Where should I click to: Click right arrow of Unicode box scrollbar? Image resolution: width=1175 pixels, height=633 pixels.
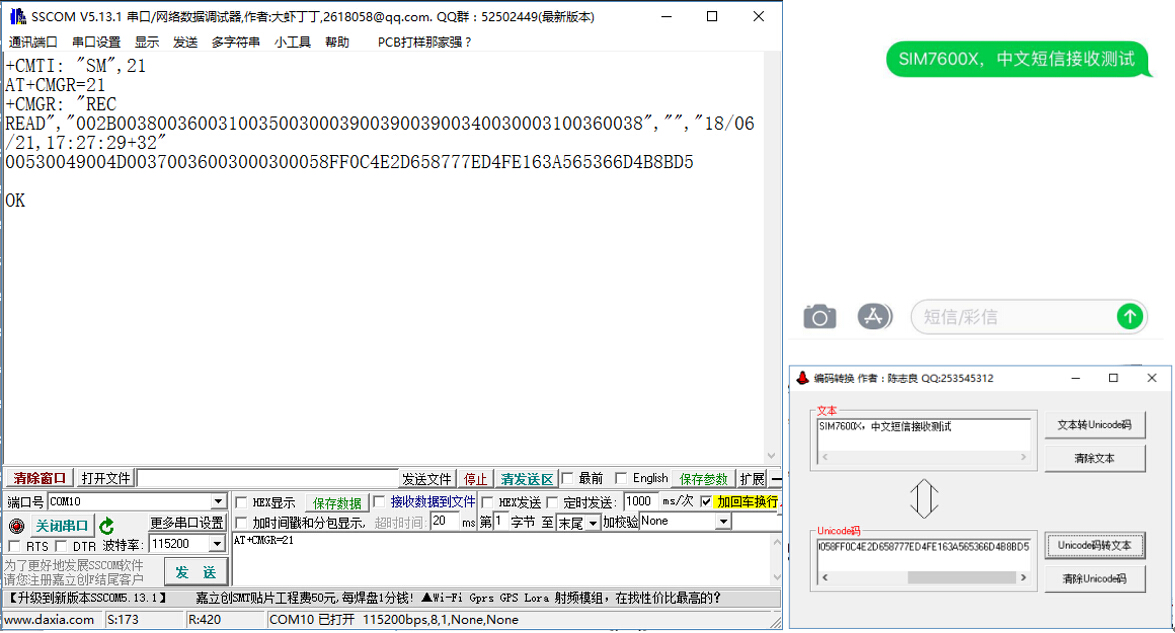1024,578
